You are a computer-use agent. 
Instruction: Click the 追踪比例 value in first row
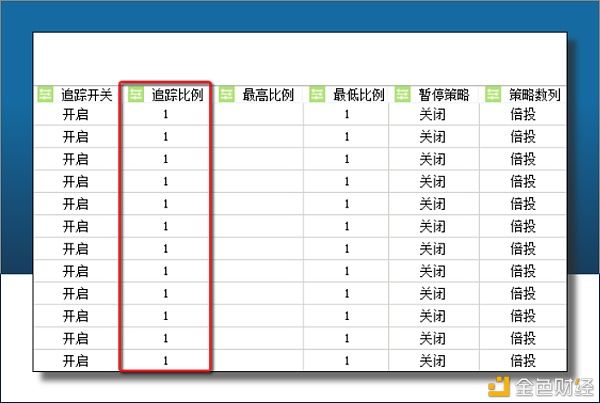point(165,115)
